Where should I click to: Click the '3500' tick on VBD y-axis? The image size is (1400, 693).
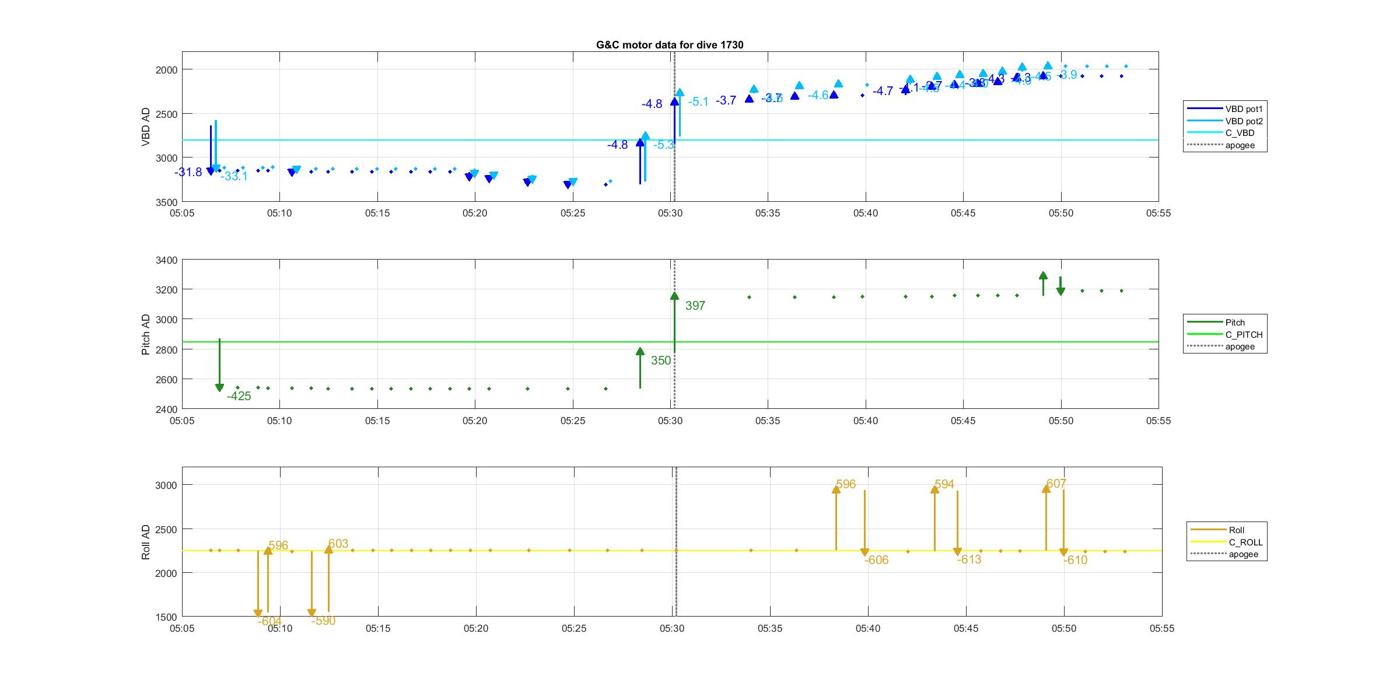click(166, 202)
